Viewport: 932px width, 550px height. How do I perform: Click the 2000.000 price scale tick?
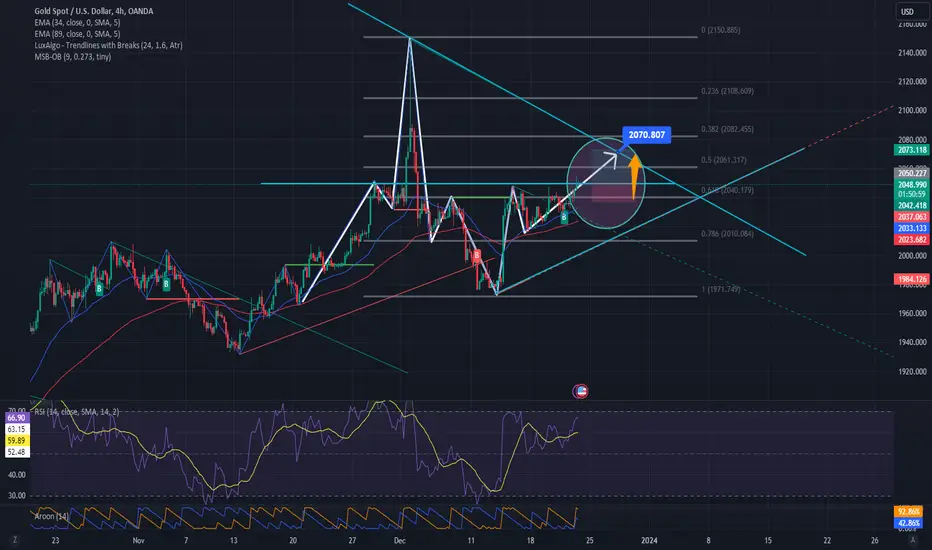(912, 256)
